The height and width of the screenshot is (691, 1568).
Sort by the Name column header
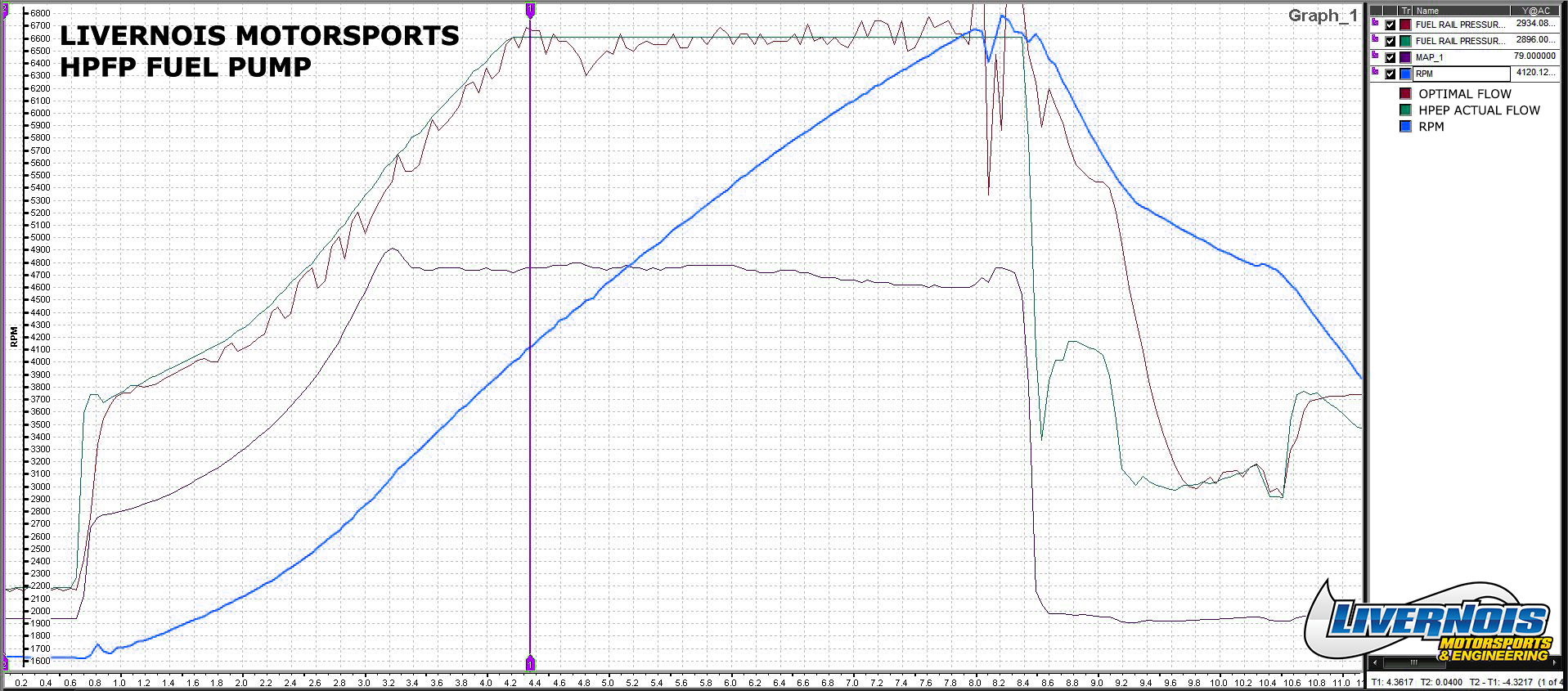[1461, 11]
